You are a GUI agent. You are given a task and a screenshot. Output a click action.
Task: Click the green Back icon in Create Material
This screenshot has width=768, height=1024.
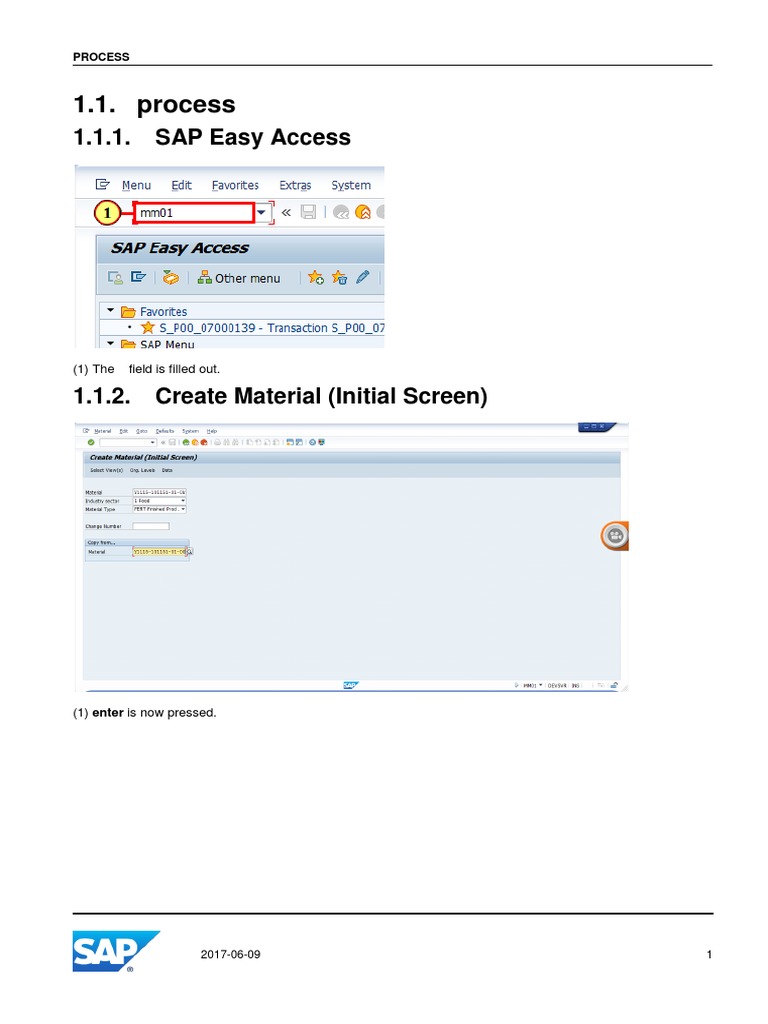click(185, 442)
